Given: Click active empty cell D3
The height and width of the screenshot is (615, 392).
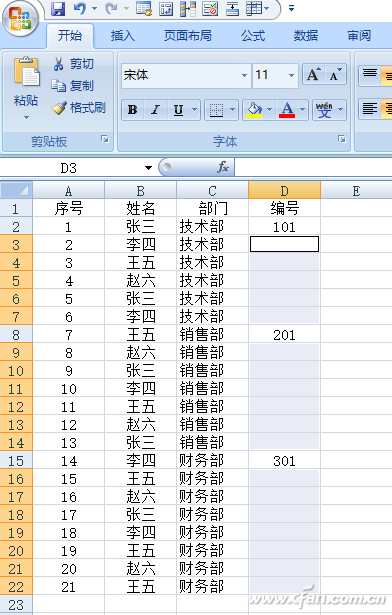Looking at the screenshot, I should point(284,244).
